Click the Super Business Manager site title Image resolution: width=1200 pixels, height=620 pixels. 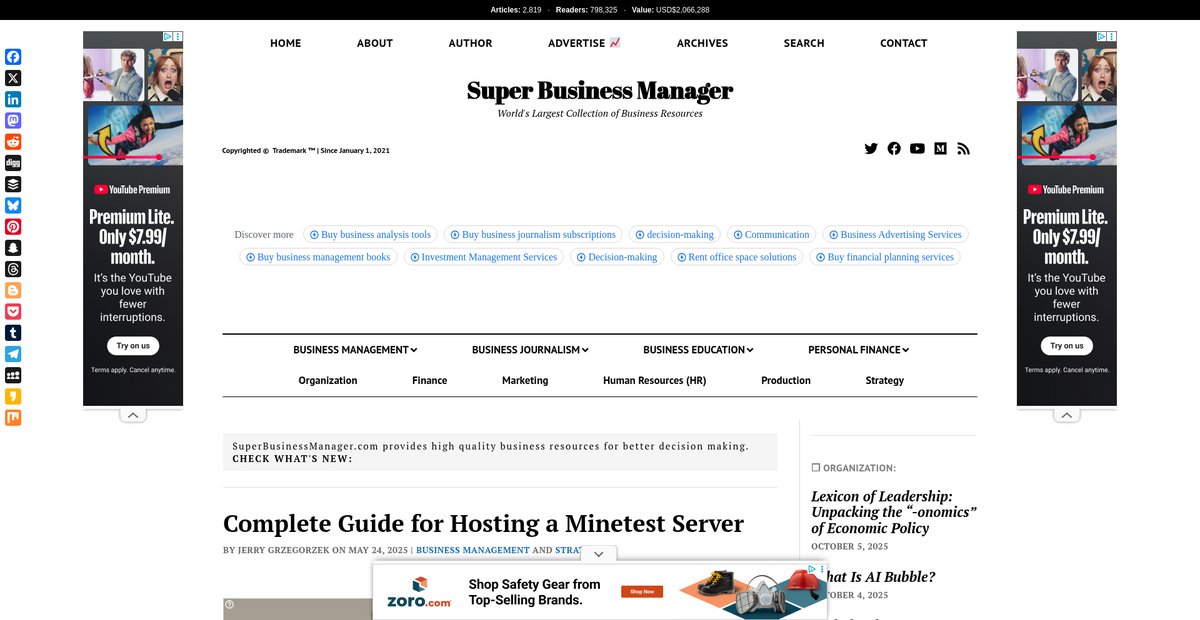[600, 90]
